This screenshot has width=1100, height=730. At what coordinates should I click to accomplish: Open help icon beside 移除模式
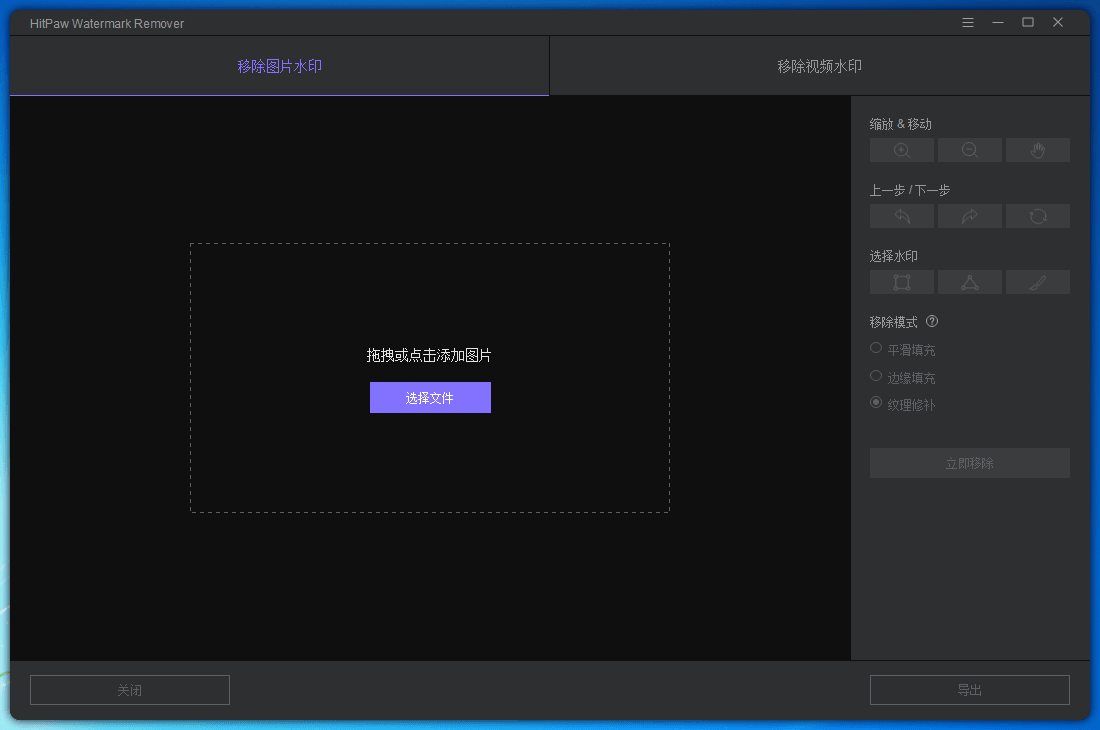932,322
